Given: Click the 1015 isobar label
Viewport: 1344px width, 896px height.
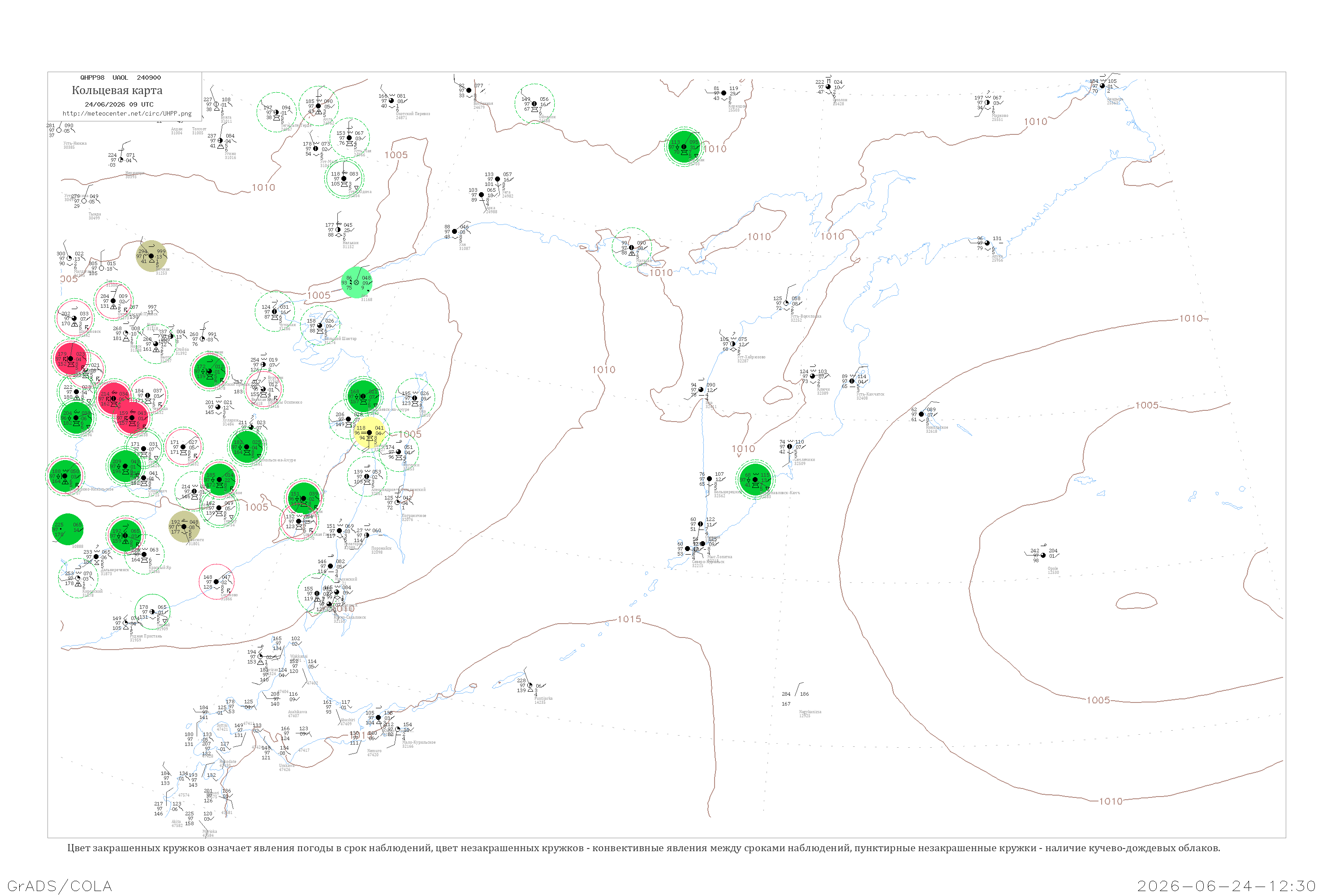Looking at the screenshot, I should click(x=630, y=620).
